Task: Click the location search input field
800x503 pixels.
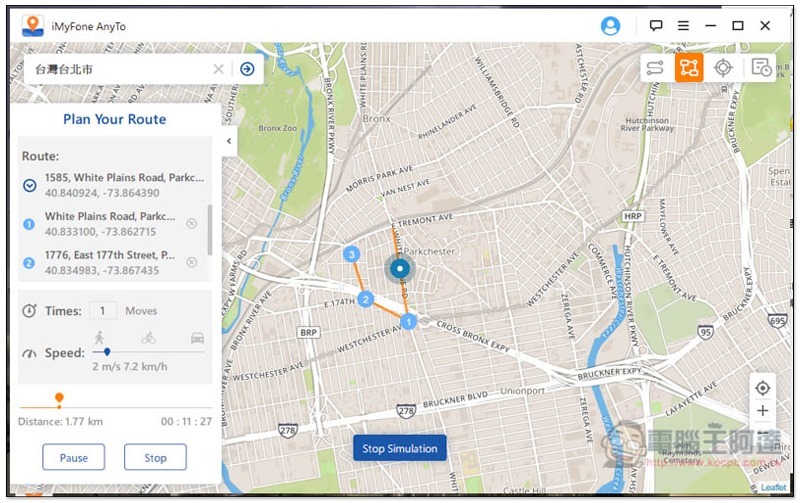Action: click(120, 69)
